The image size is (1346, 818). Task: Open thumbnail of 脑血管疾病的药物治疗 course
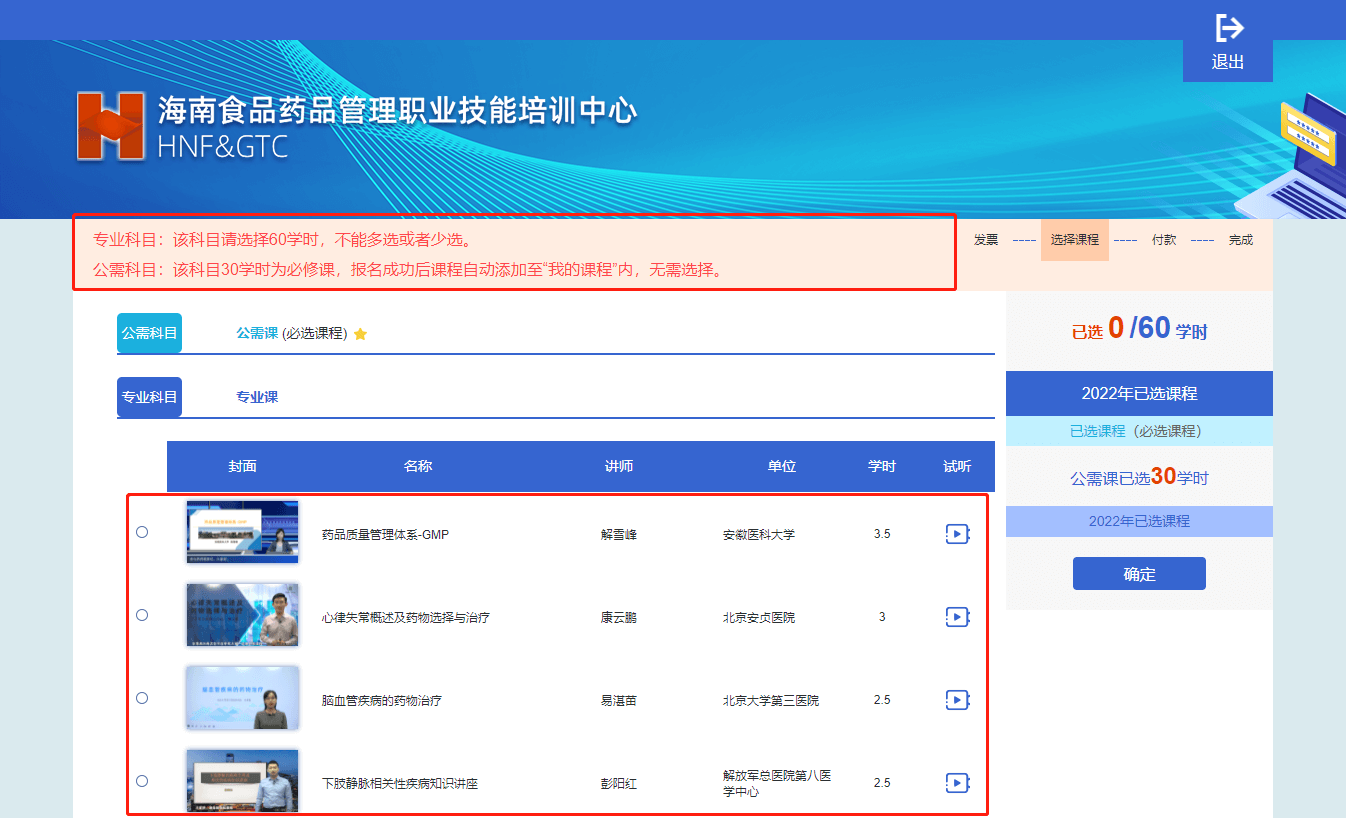point(242,698)
